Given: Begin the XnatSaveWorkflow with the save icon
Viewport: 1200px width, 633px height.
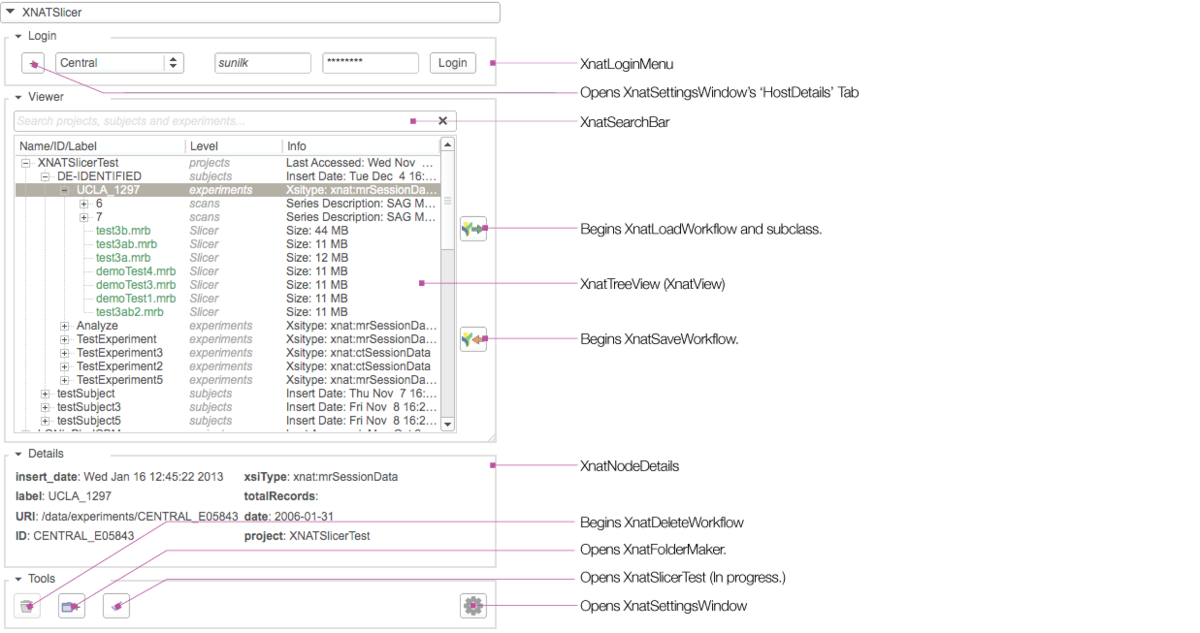Looking at the screenshot, I should click(x=473, y=339).
